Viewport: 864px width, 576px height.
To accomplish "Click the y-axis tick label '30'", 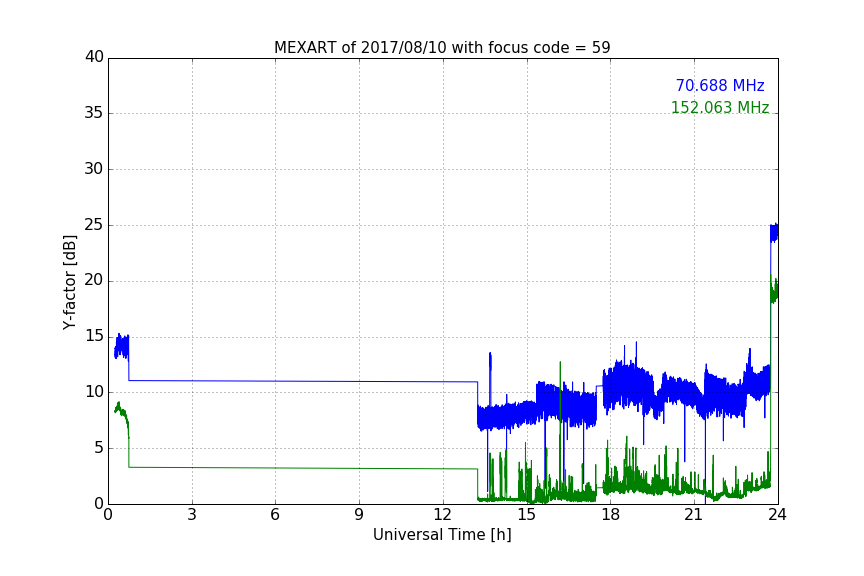I will pos(94,169).
